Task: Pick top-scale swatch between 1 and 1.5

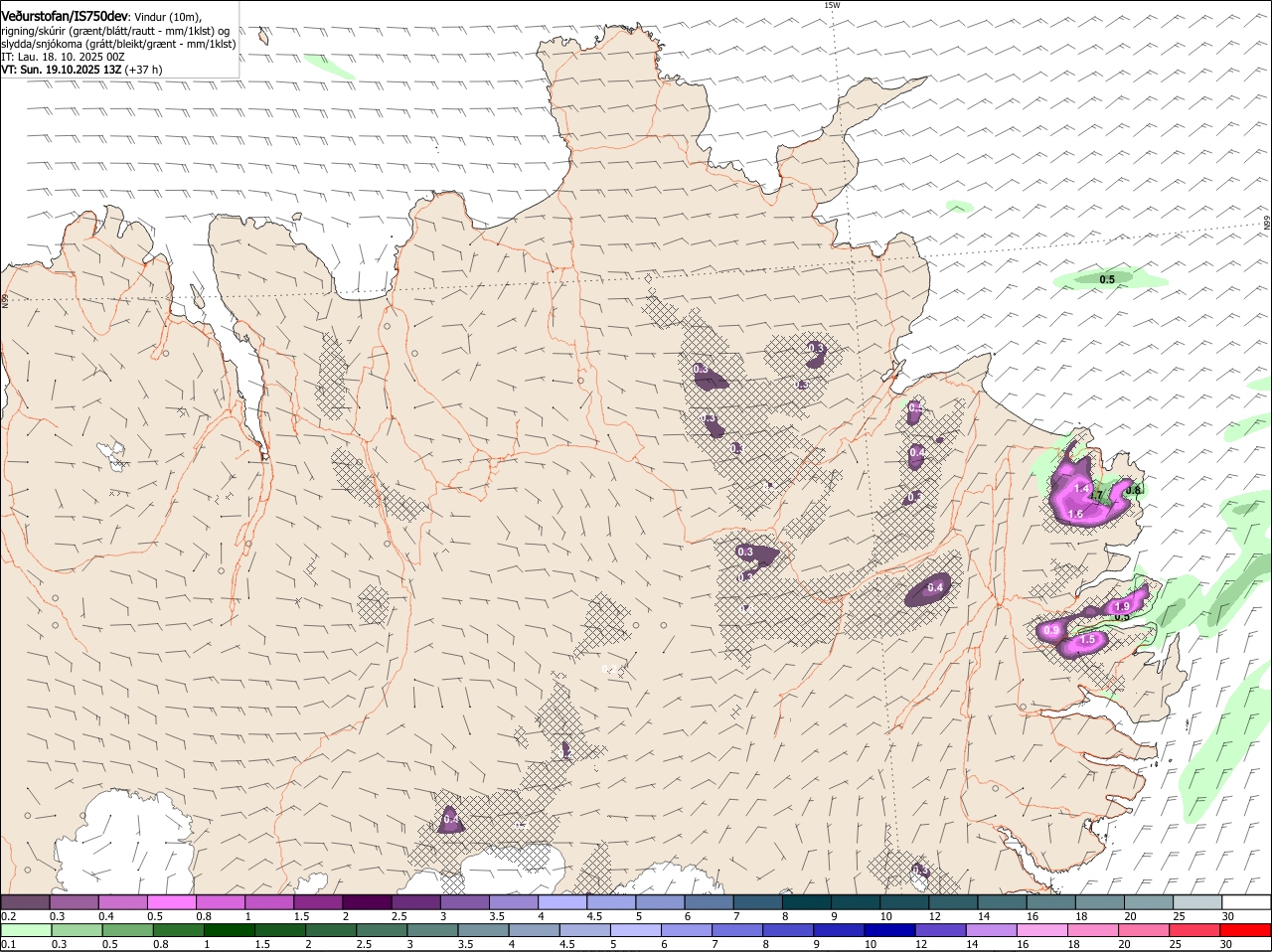Action: tap(269, 901)
